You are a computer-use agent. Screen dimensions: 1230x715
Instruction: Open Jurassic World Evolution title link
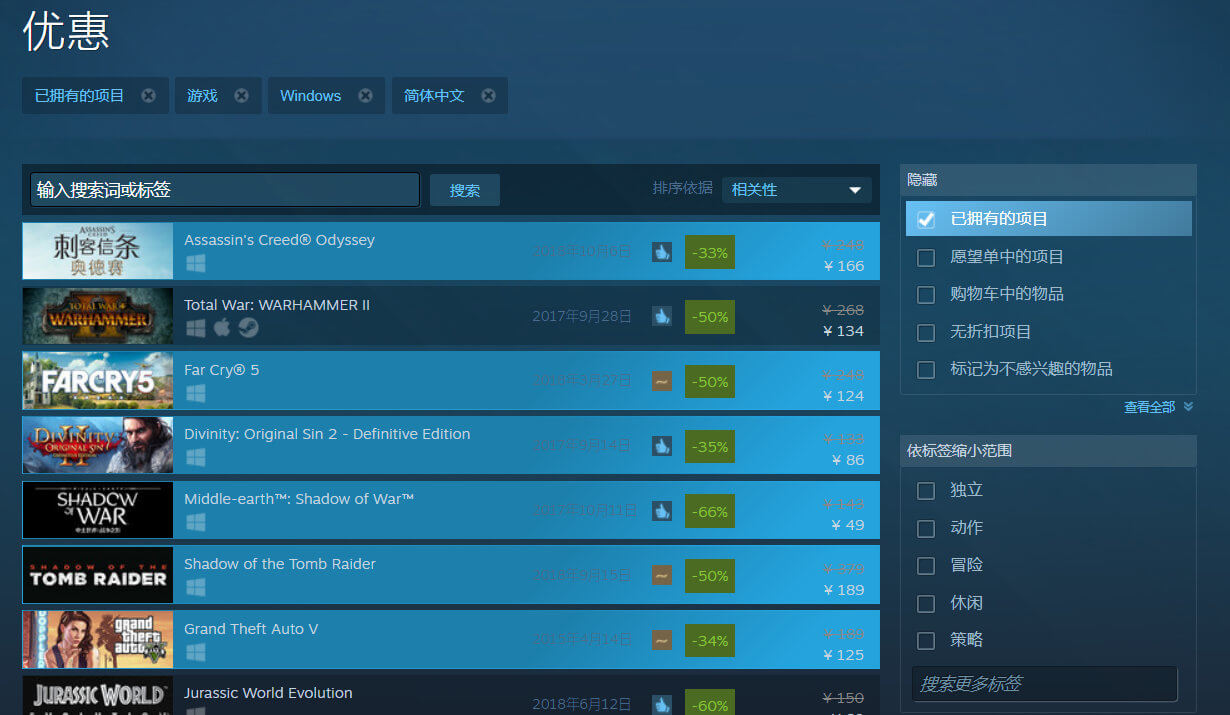coord(268,693)
